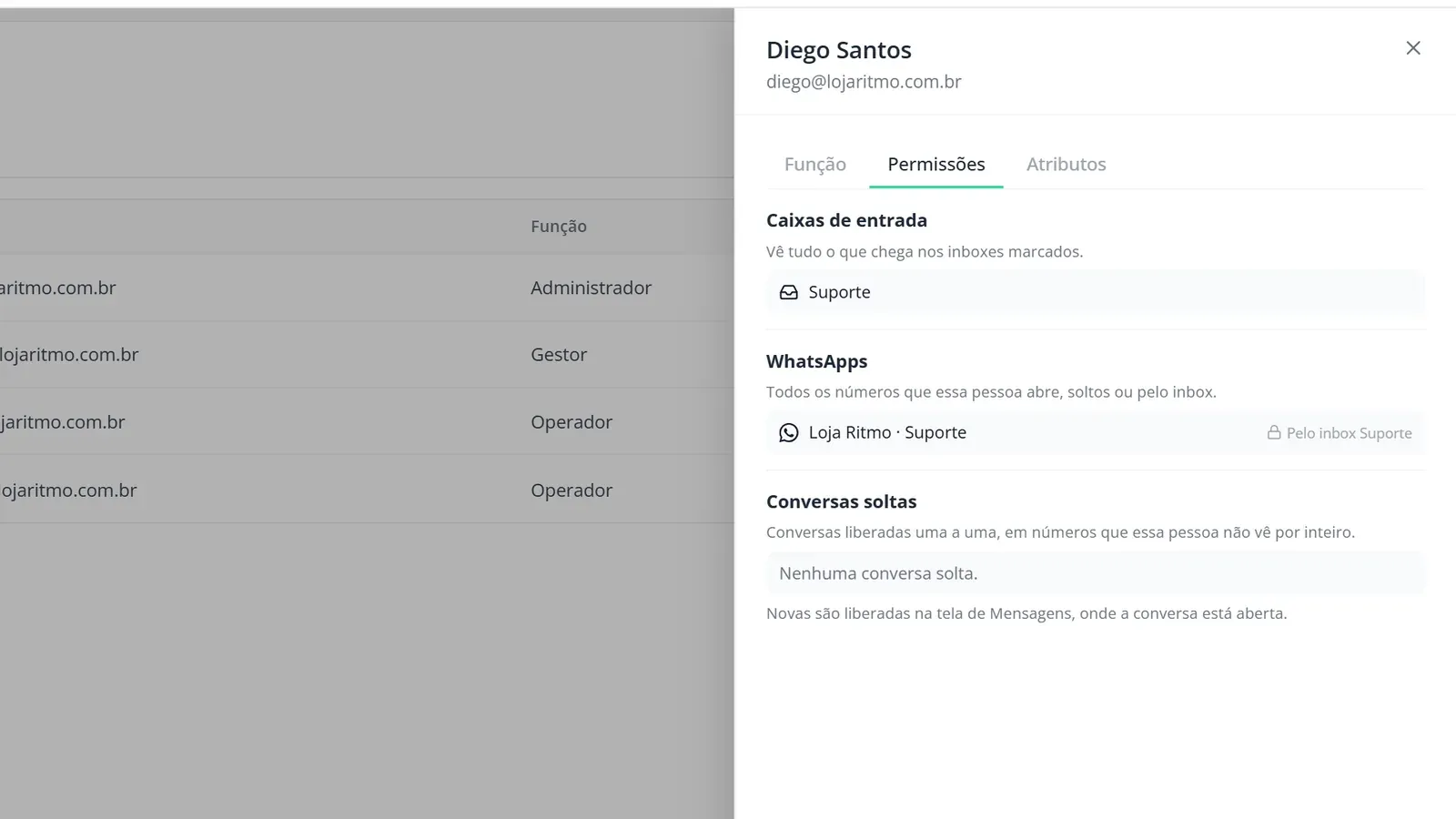Click the aritmo.com.br email cell
Image resolution: width=1456 pixels, height=819 pixels.
[58, 288]
